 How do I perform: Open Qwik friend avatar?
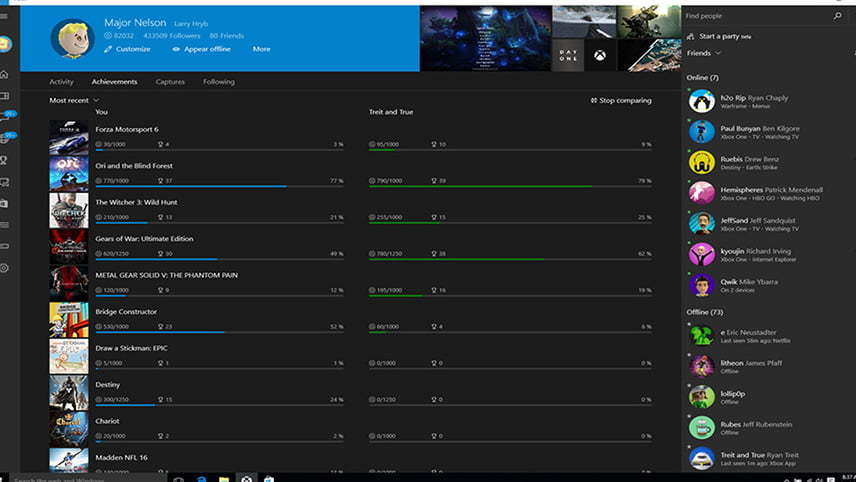[x=702, y=285]
